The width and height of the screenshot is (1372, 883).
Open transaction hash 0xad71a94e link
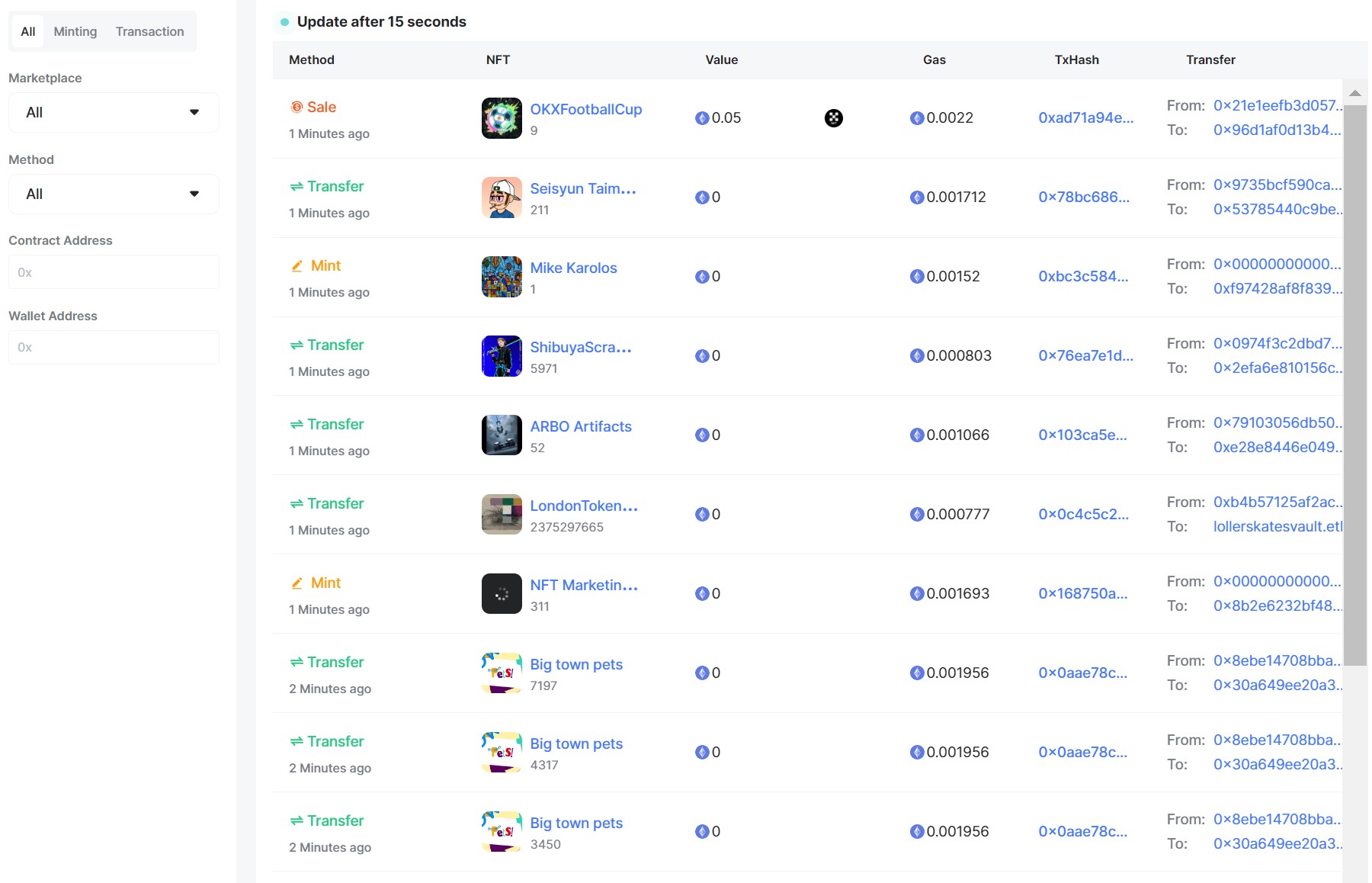click(1085, 118)
